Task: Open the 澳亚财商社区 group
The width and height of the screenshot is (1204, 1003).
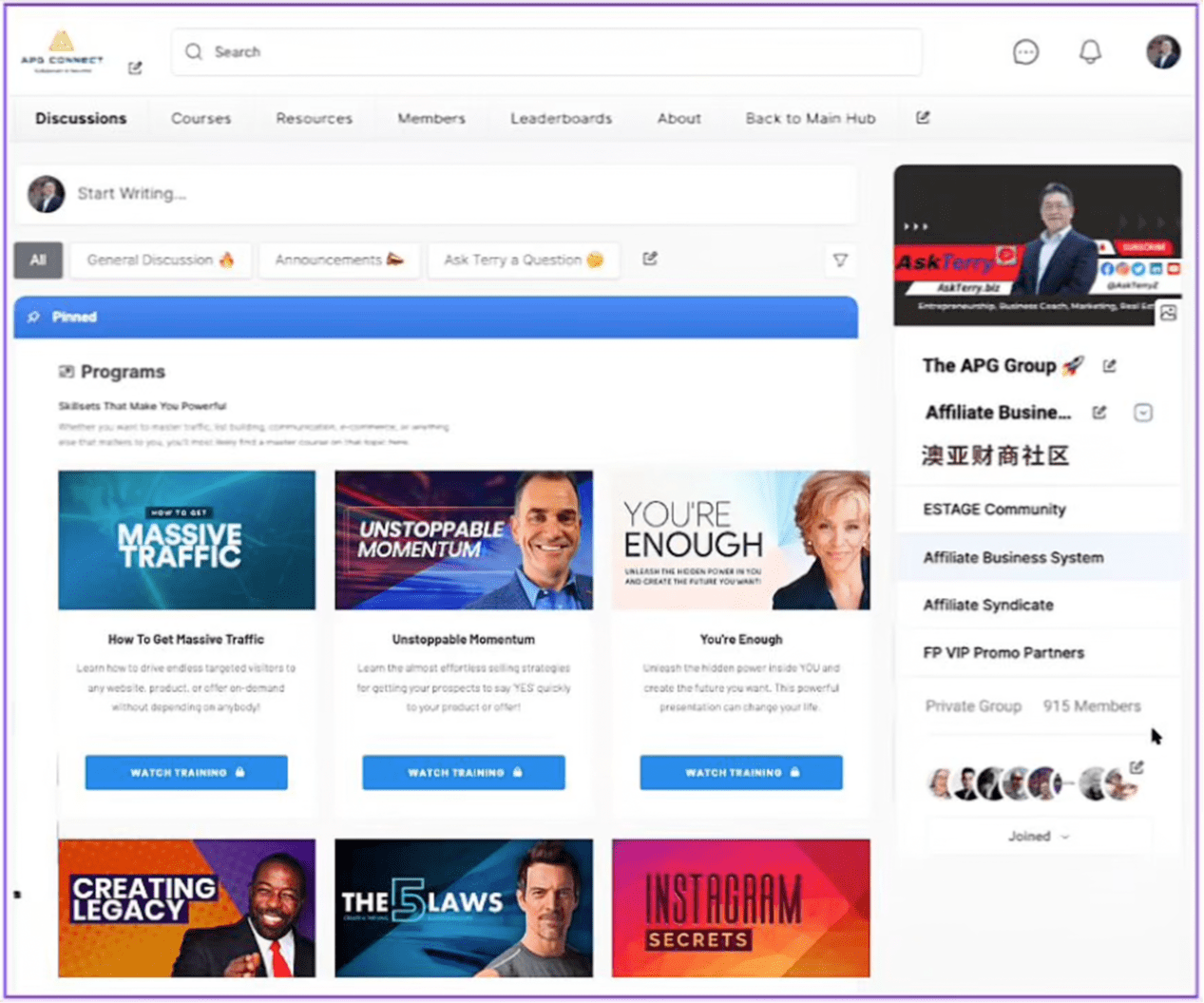Action: [x=995, y=455]
